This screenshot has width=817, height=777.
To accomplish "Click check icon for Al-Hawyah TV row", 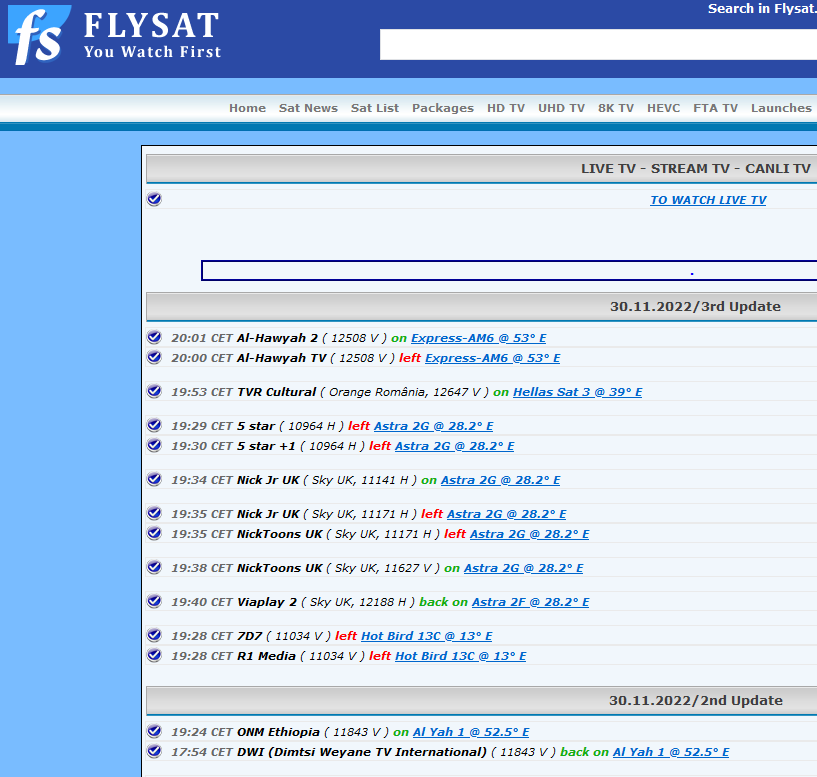I will pos(154,356).
